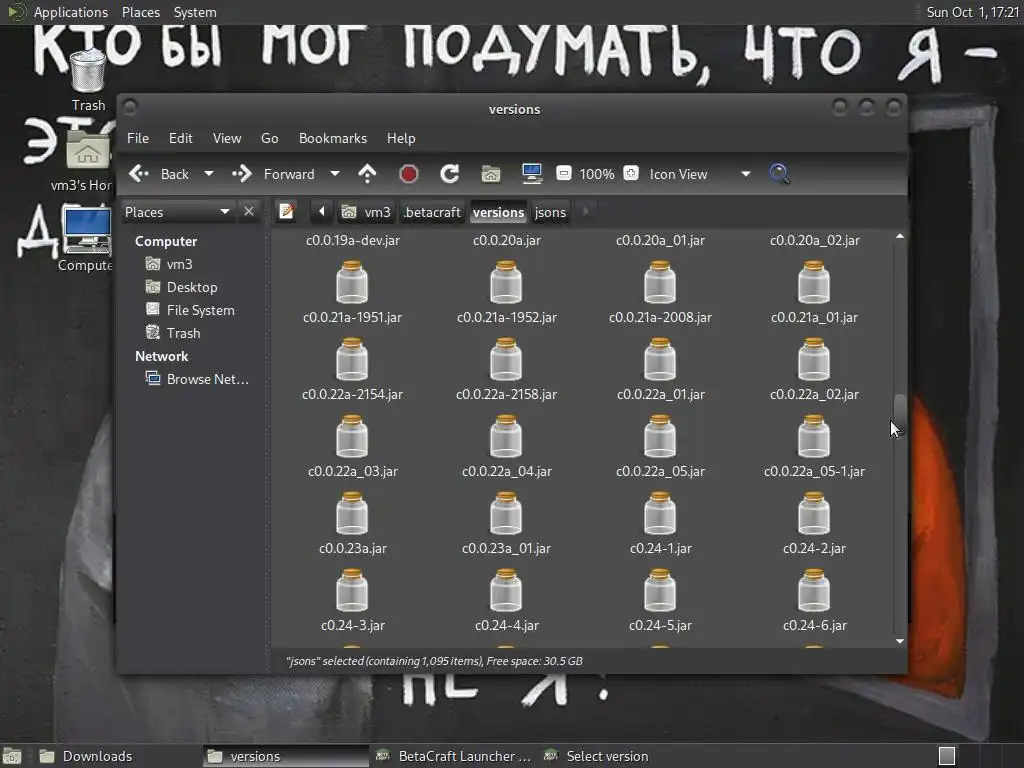
Task: Reload the current folder
Action: [x=449, y=174]
